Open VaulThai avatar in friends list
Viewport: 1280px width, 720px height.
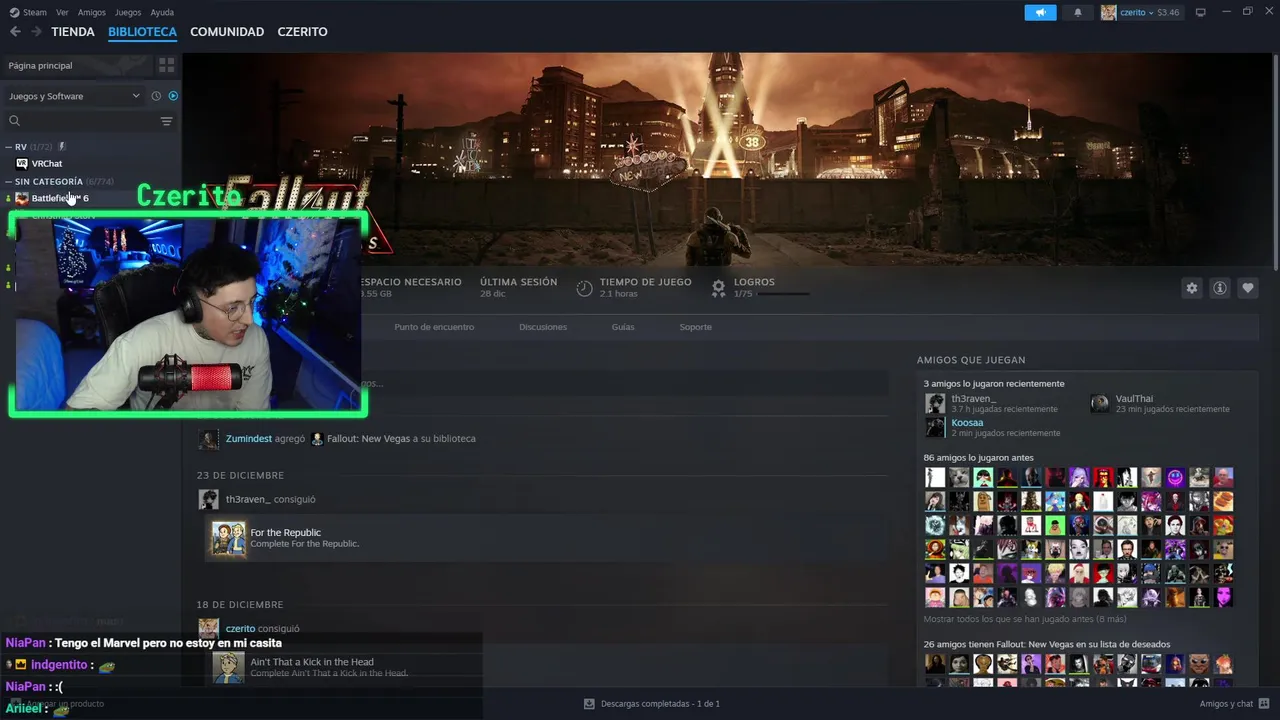click(x=1099, y=403)
